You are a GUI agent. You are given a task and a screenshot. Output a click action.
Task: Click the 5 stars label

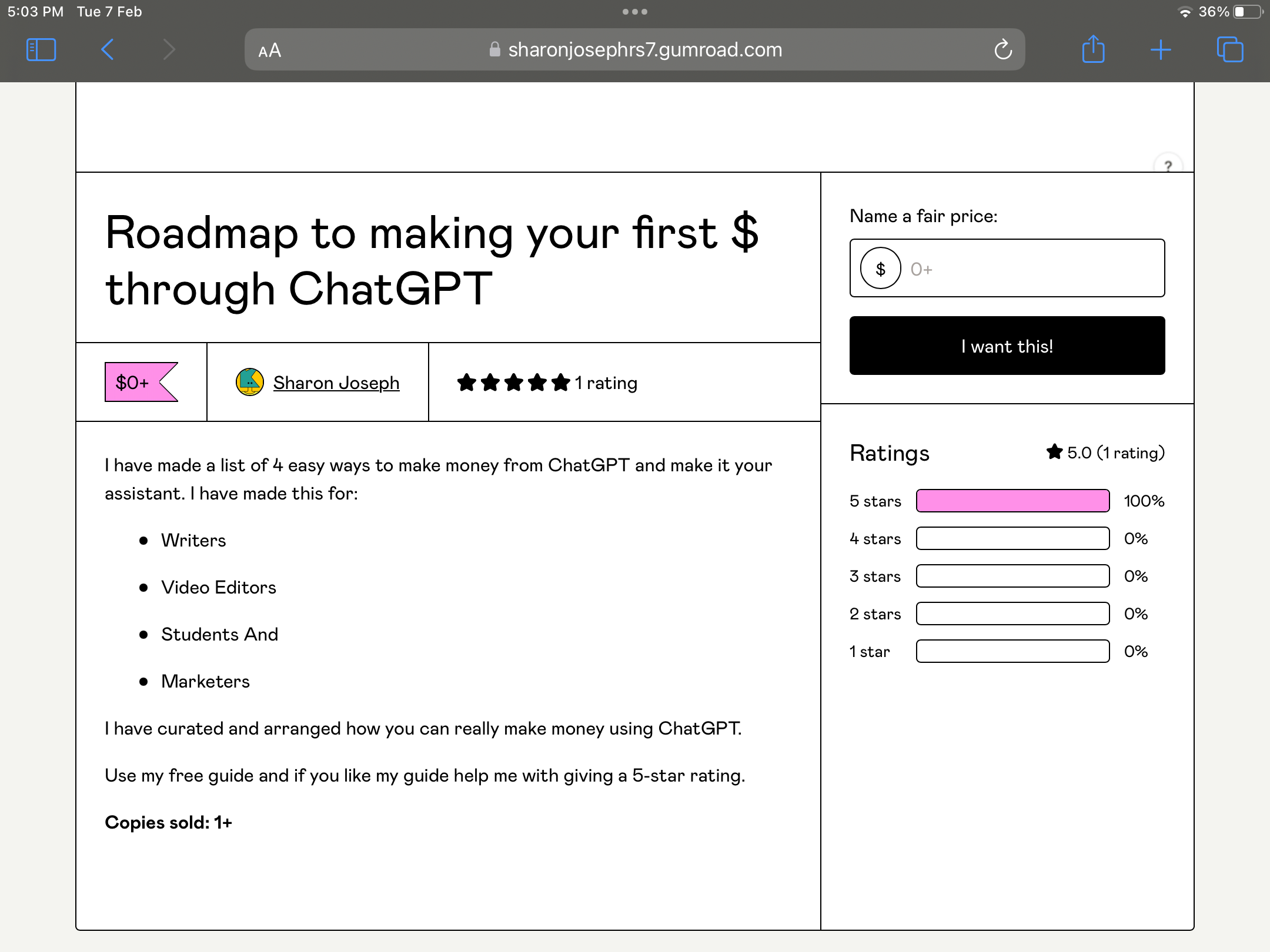pos(875,501)
